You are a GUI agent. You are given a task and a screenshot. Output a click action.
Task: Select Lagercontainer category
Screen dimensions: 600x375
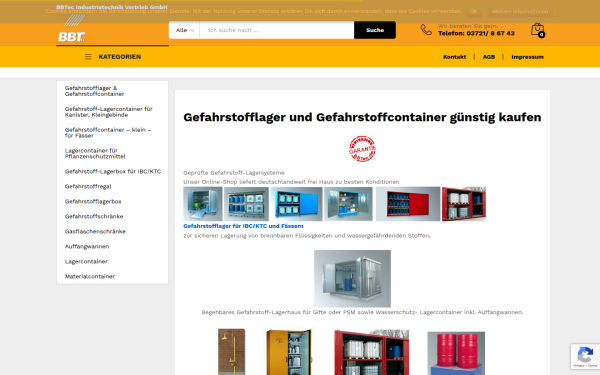pos(86,261)
